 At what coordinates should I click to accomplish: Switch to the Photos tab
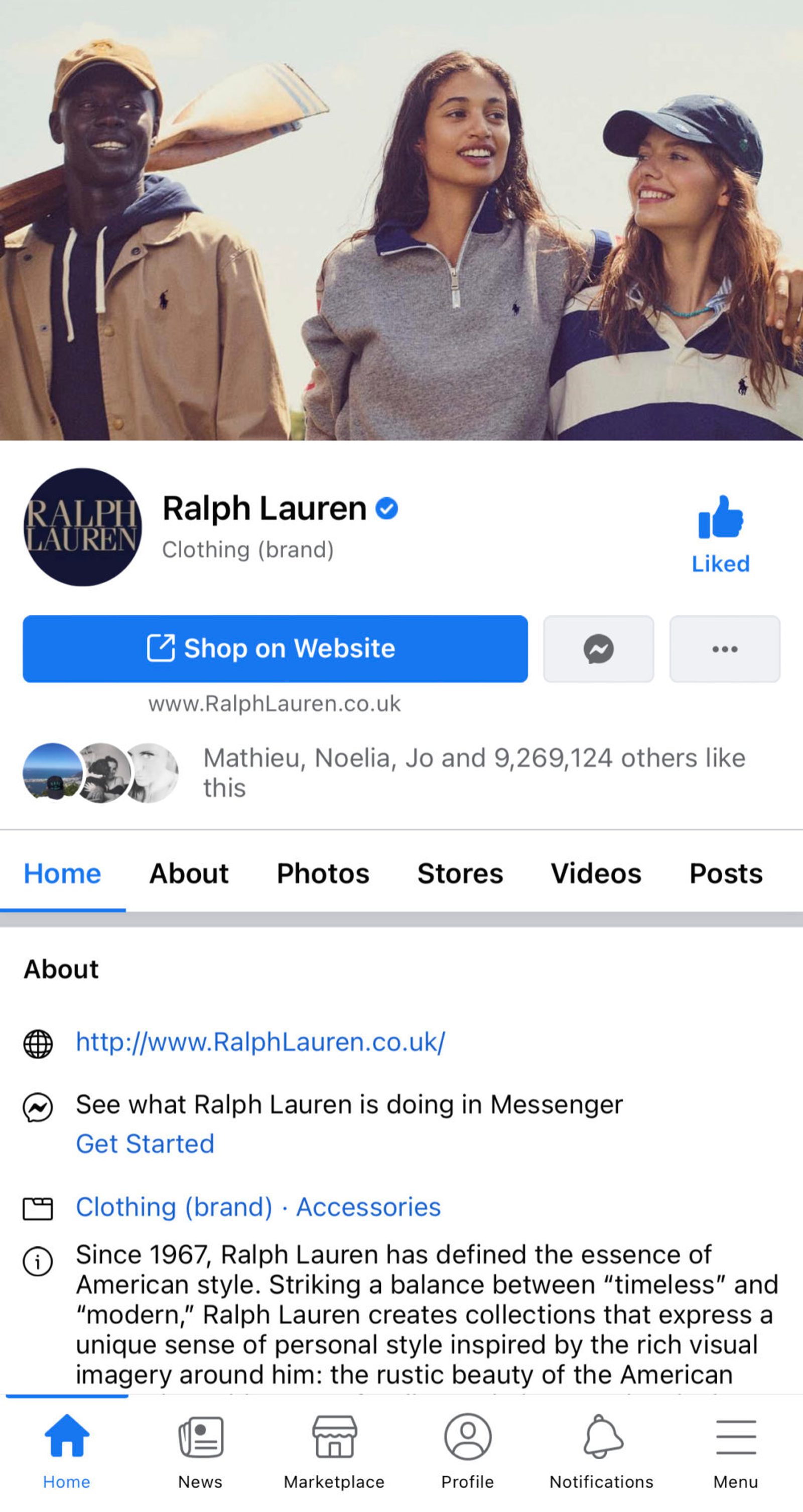(x=323, y=873)
